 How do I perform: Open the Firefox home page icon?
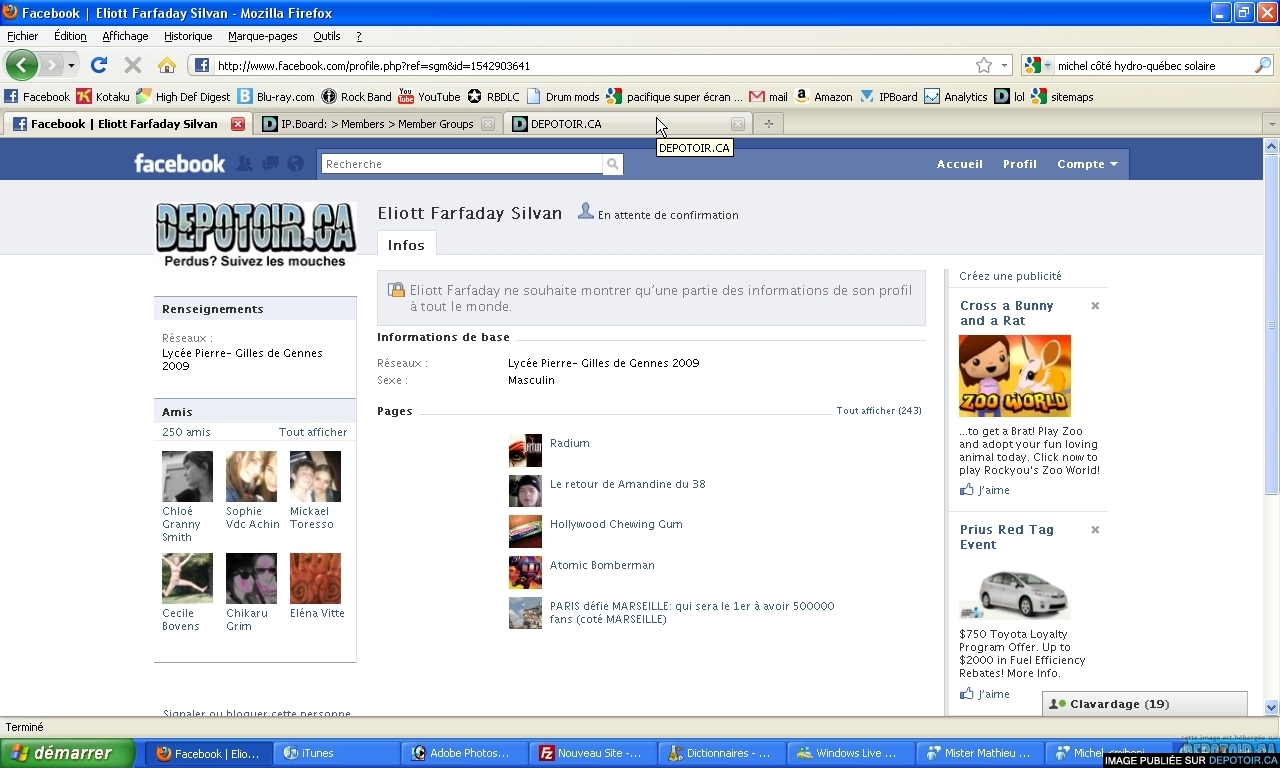tap(167, 65)
